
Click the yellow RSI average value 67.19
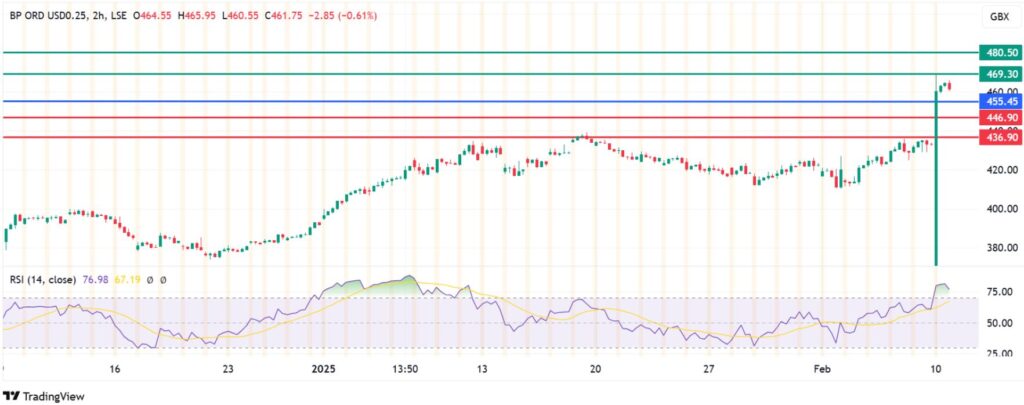125,281
